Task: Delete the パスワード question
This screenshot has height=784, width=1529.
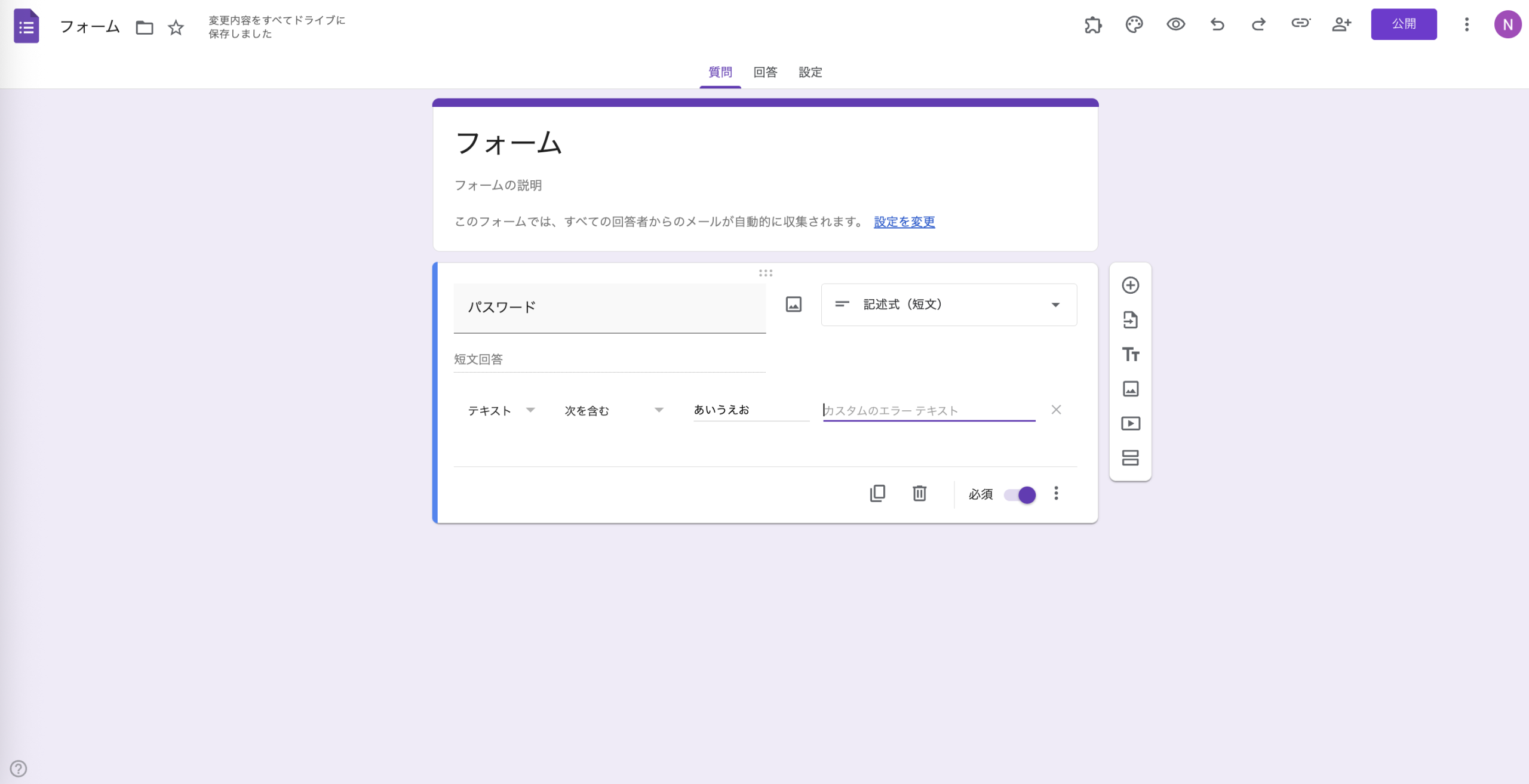Action: [919, 493]
